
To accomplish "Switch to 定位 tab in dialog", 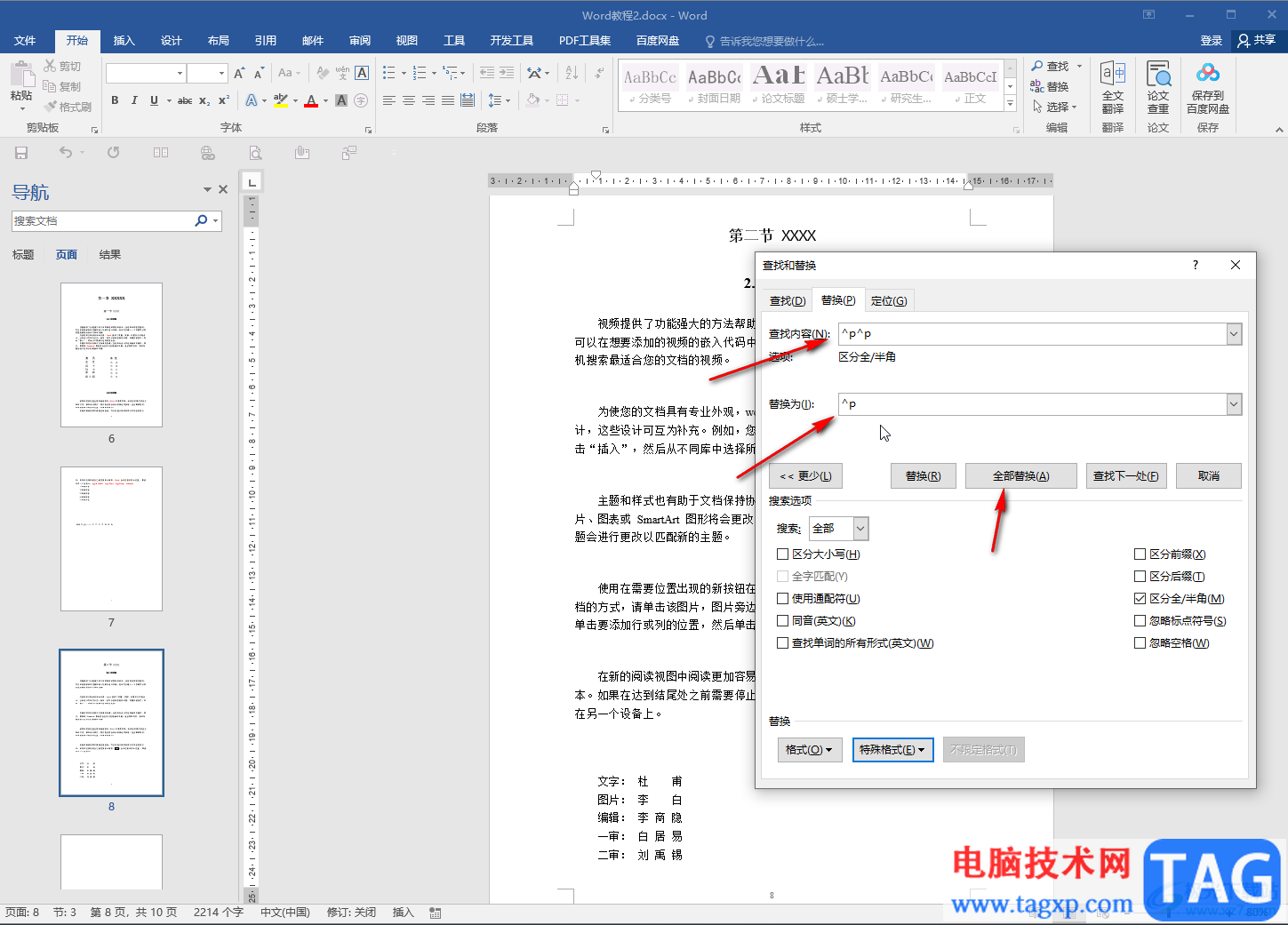I will (889, 300).
